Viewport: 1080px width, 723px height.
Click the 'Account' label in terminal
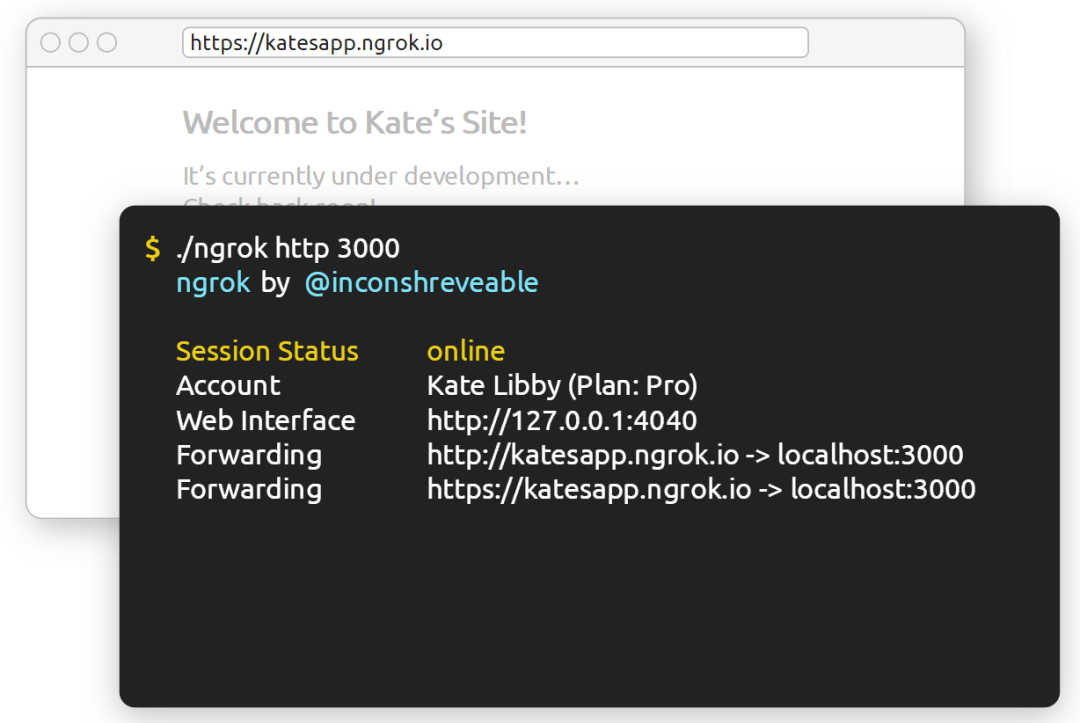(228, 386)
